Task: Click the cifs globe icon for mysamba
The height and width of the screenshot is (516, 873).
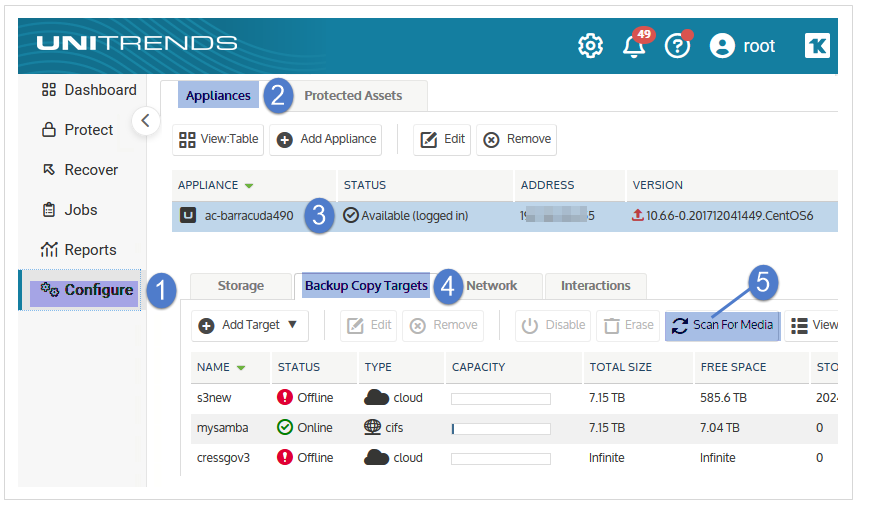Action: (x=372, y=427)
